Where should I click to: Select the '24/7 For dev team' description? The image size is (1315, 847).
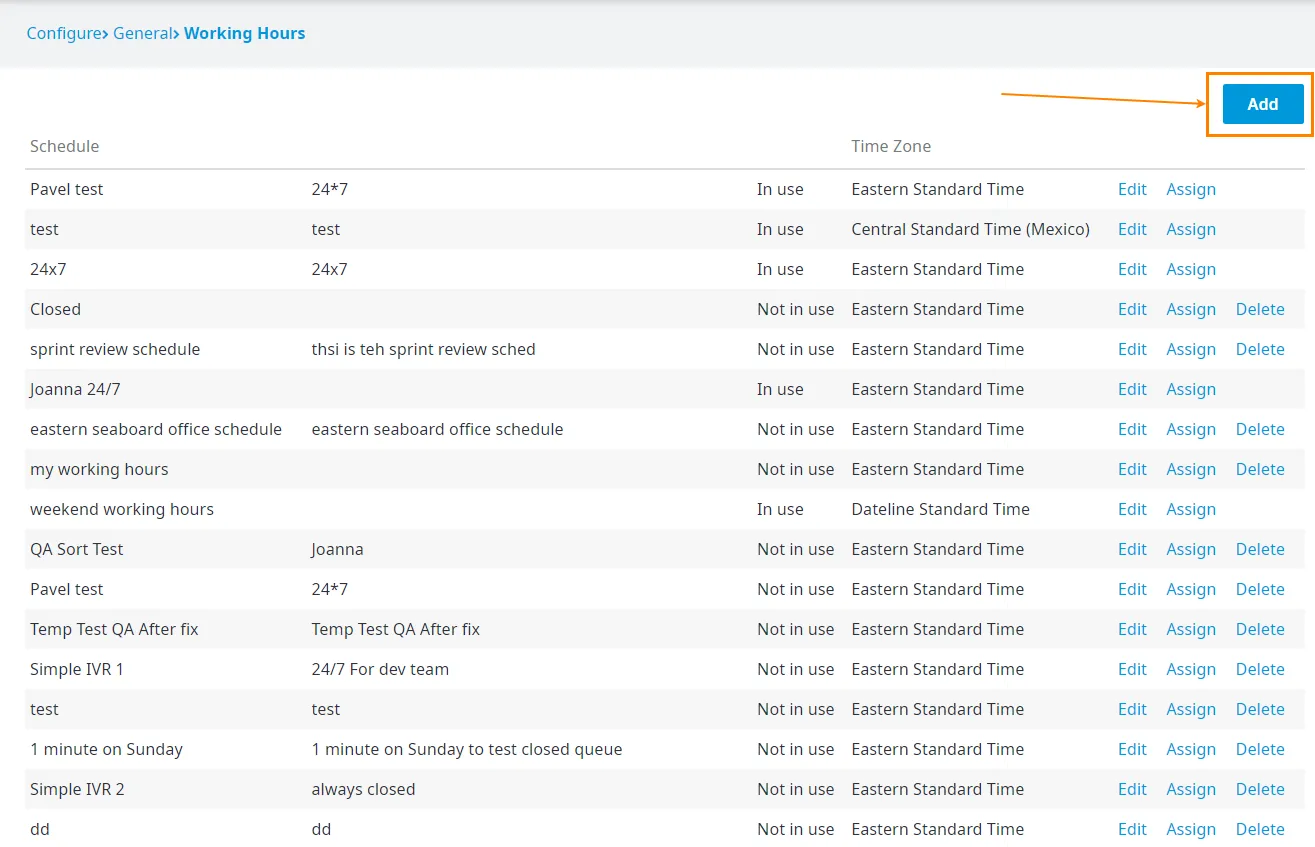(380, 669)
